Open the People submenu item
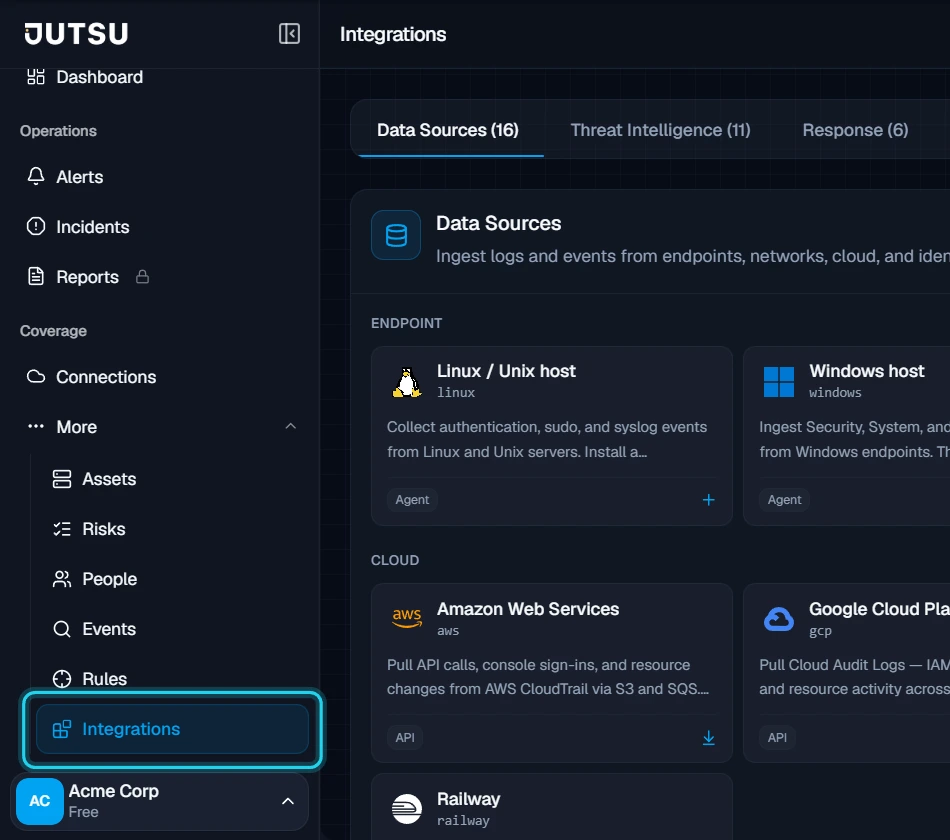This screenshot has width=950, height=840. [x=110, y=579]
